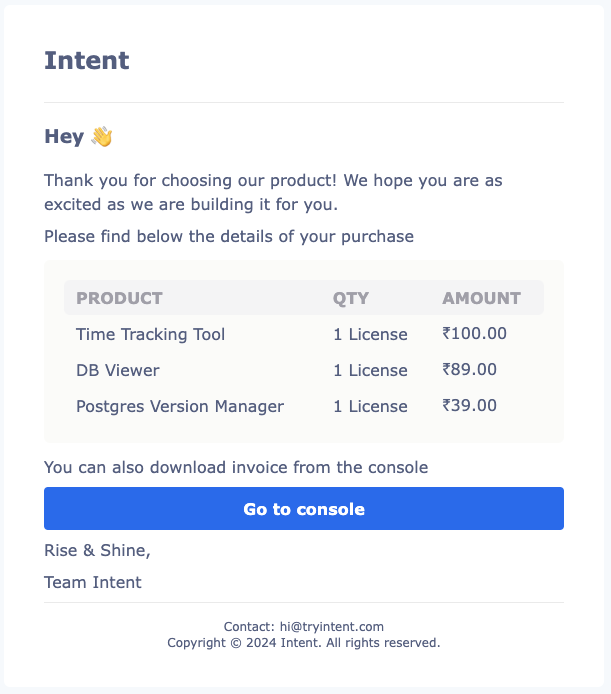Image resolution: width=611 pixels, height=694 pixels.
Task: Click the ₹89.00 amount
Action: (469, 369)
